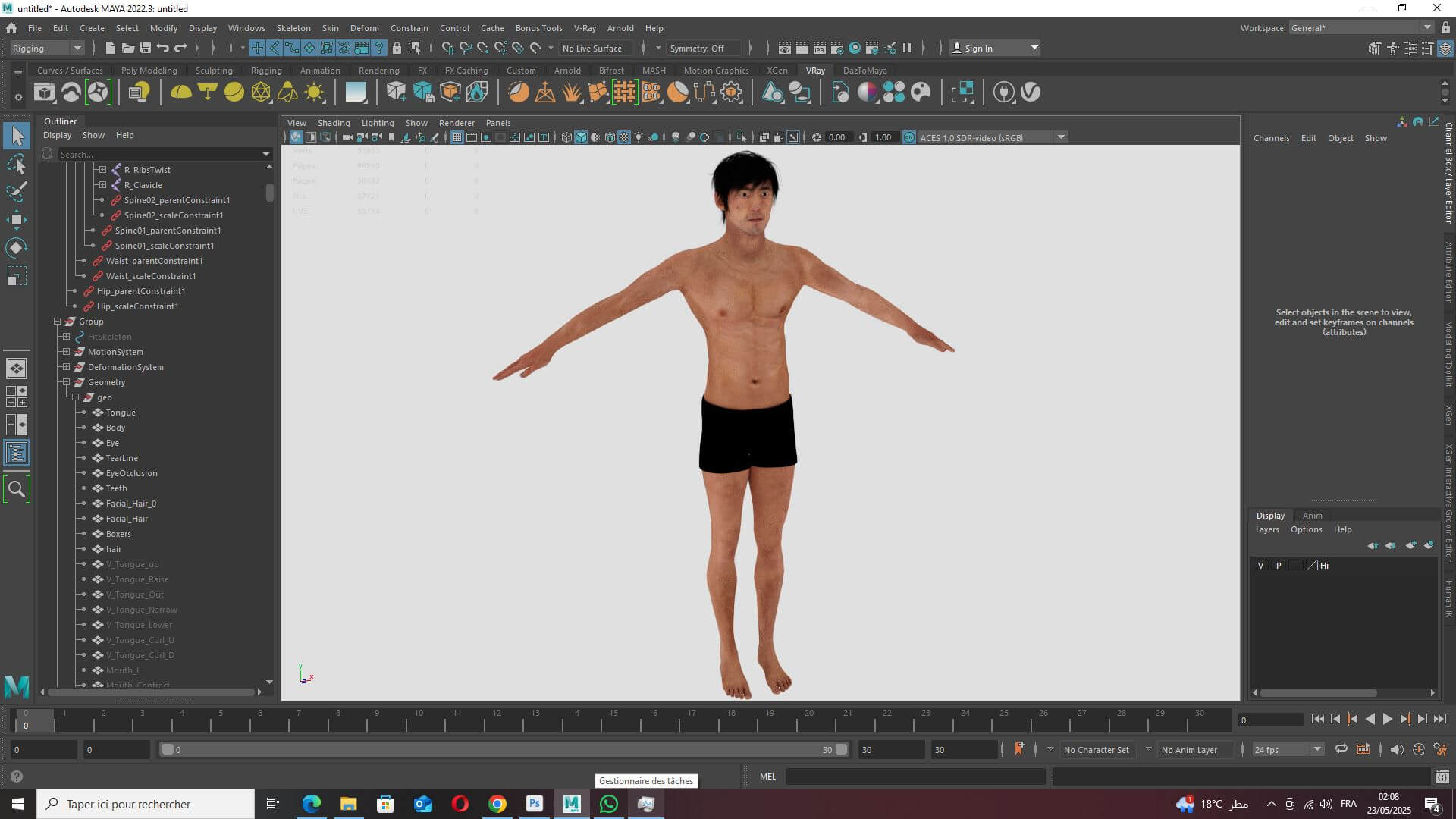Toggle the viewport grid display button

point(457,137)
